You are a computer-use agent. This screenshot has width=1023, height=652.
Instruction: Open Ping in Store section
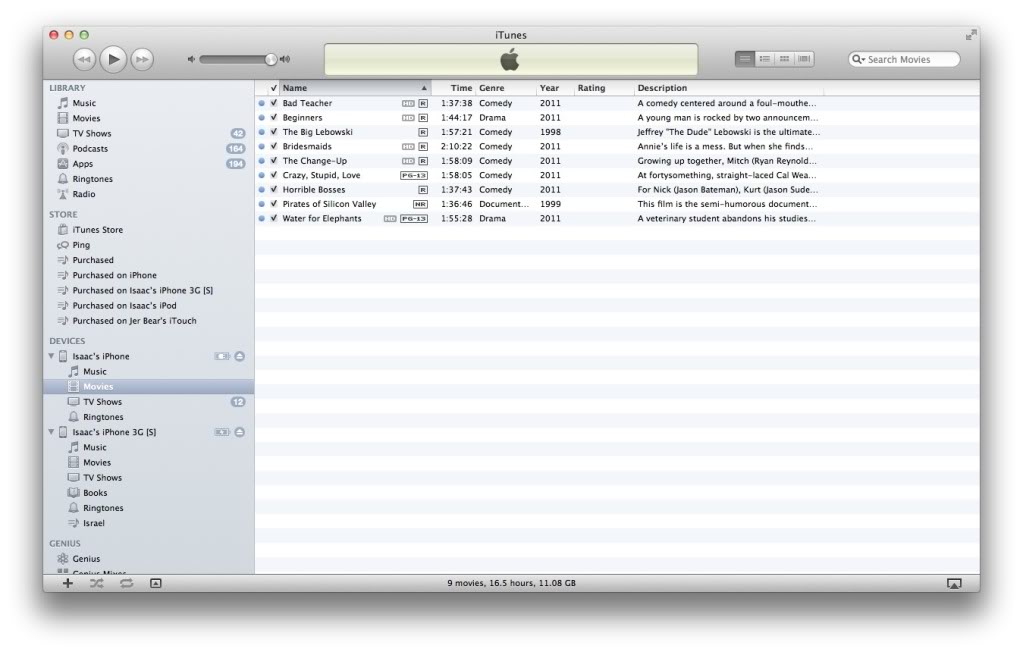click(81, 245)
